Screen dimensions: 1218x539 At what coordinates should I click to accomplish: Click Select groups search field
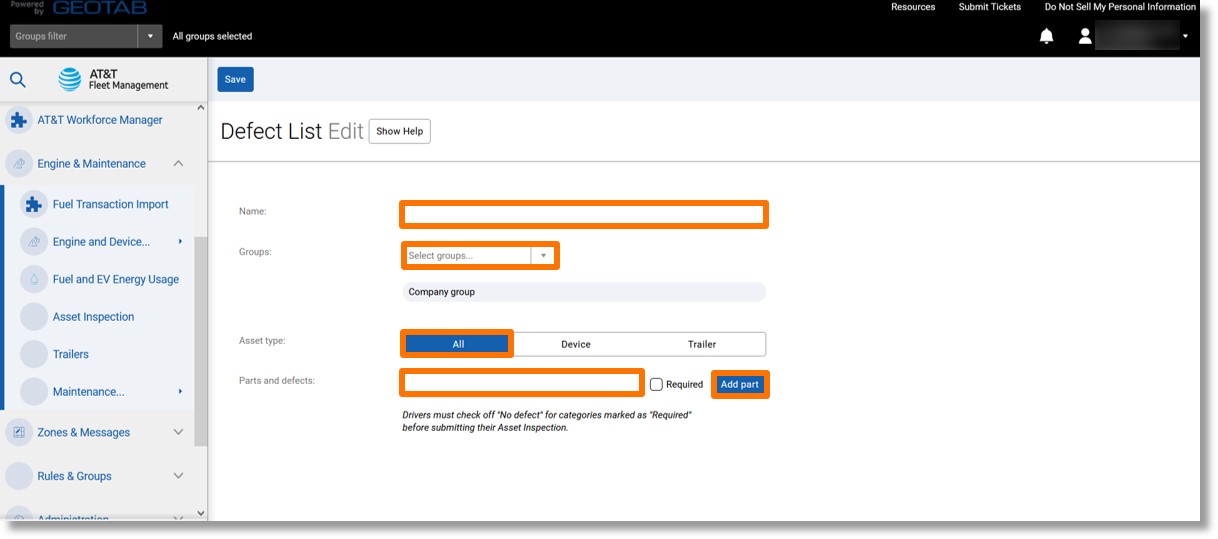(x=467, y=255)
